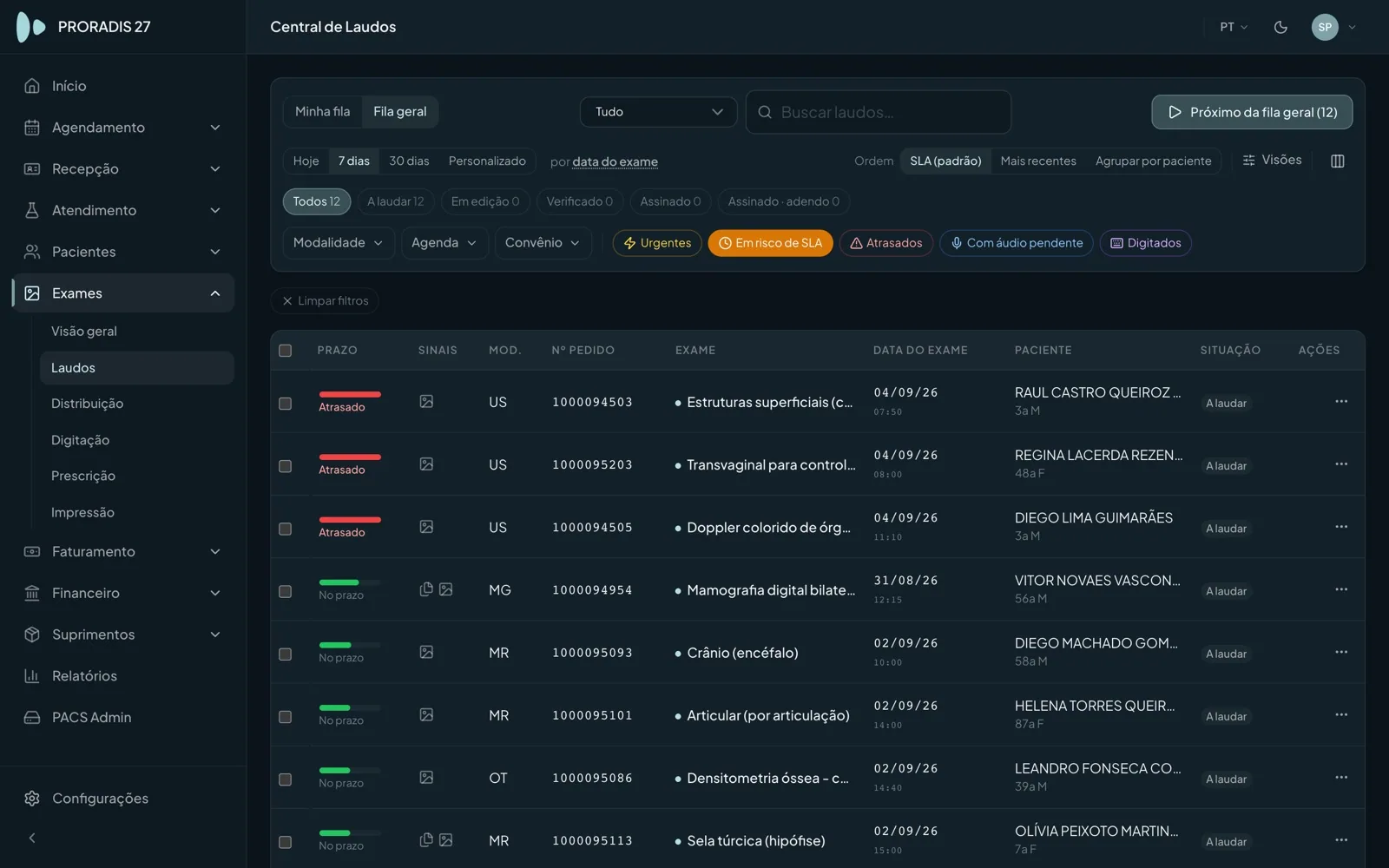Clear filters with Limpar filtros
Viewport: 1389px width, 868px height.
tap(325, 301)
